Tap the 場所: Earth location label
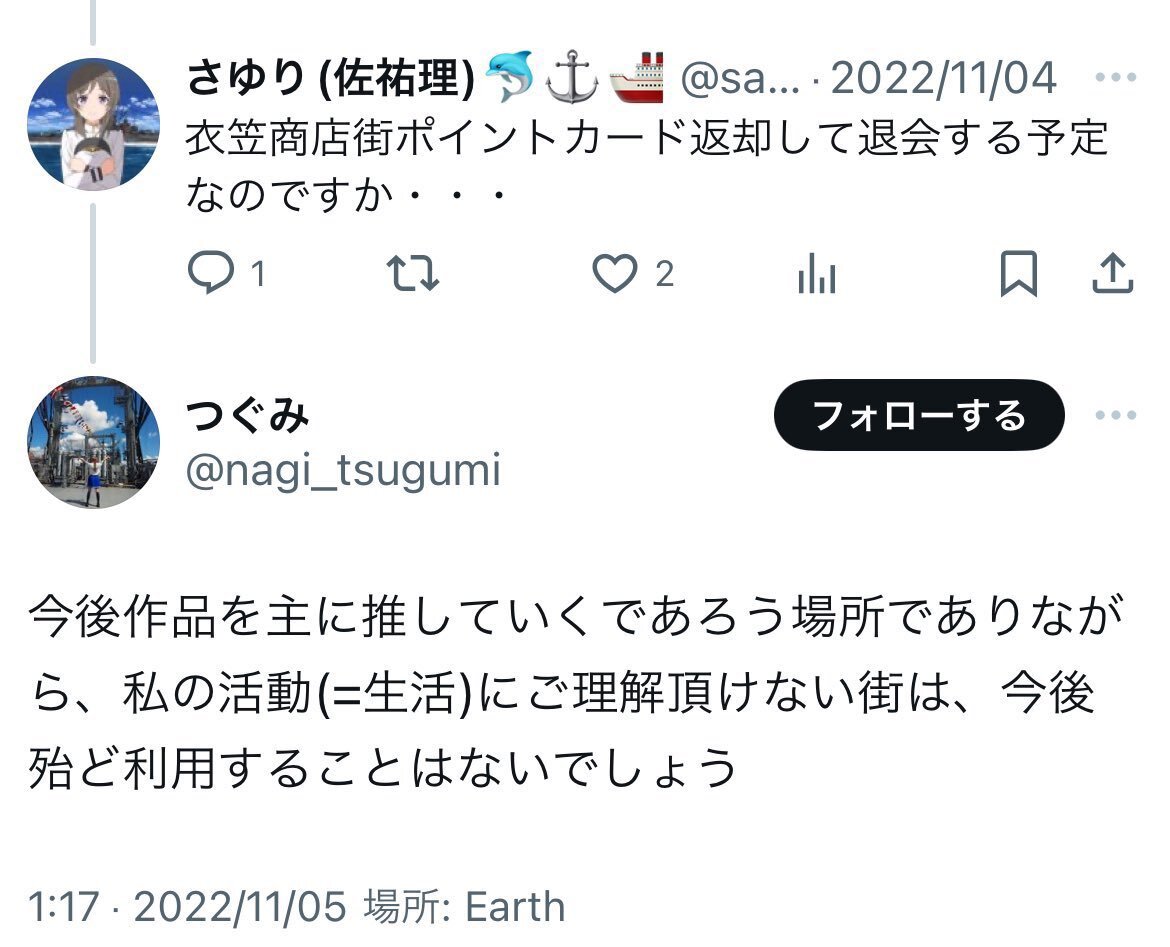The height and width of the screenshot is (947, 1170). pos(464,907)
